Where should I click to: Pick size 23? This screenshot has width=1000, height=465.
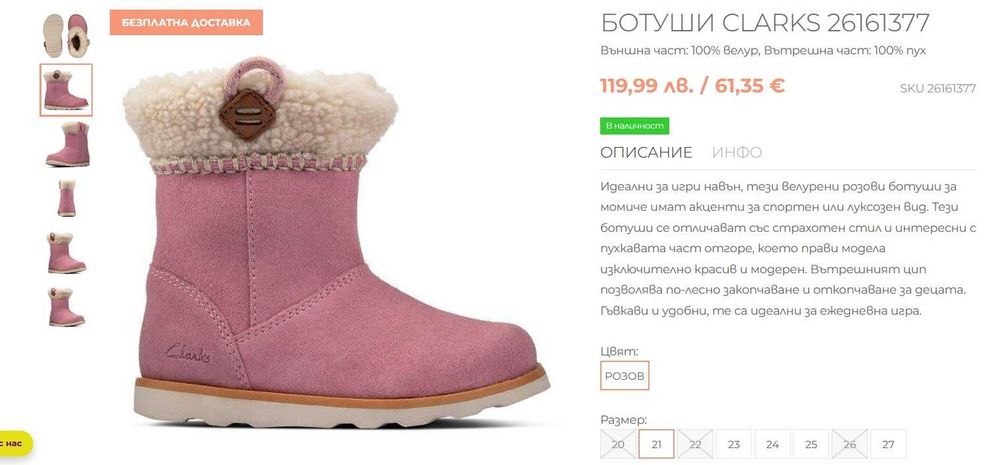(x=733, y=445)
